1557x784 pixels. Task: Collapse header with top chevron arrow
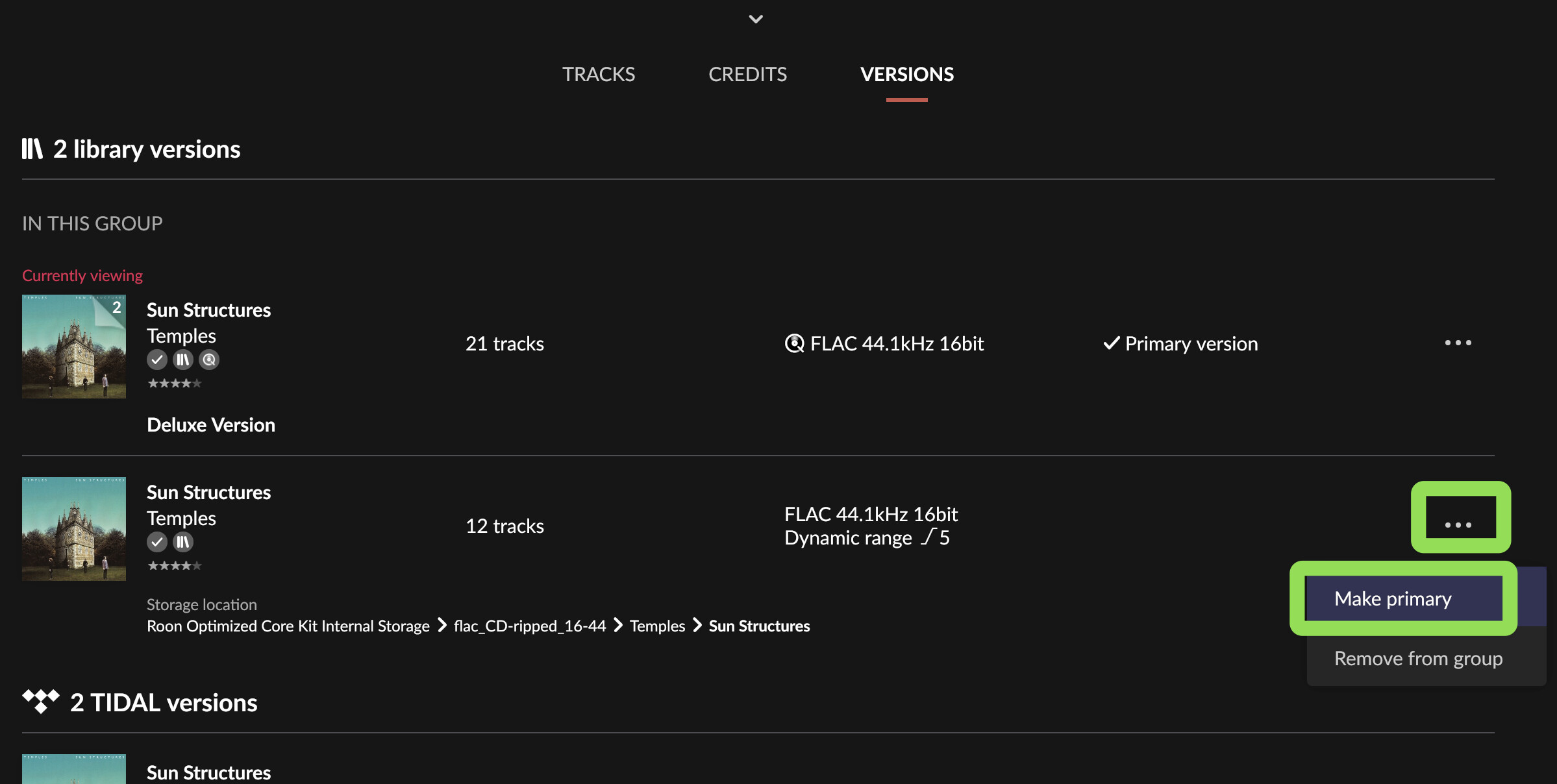click(x=756, y=19)
